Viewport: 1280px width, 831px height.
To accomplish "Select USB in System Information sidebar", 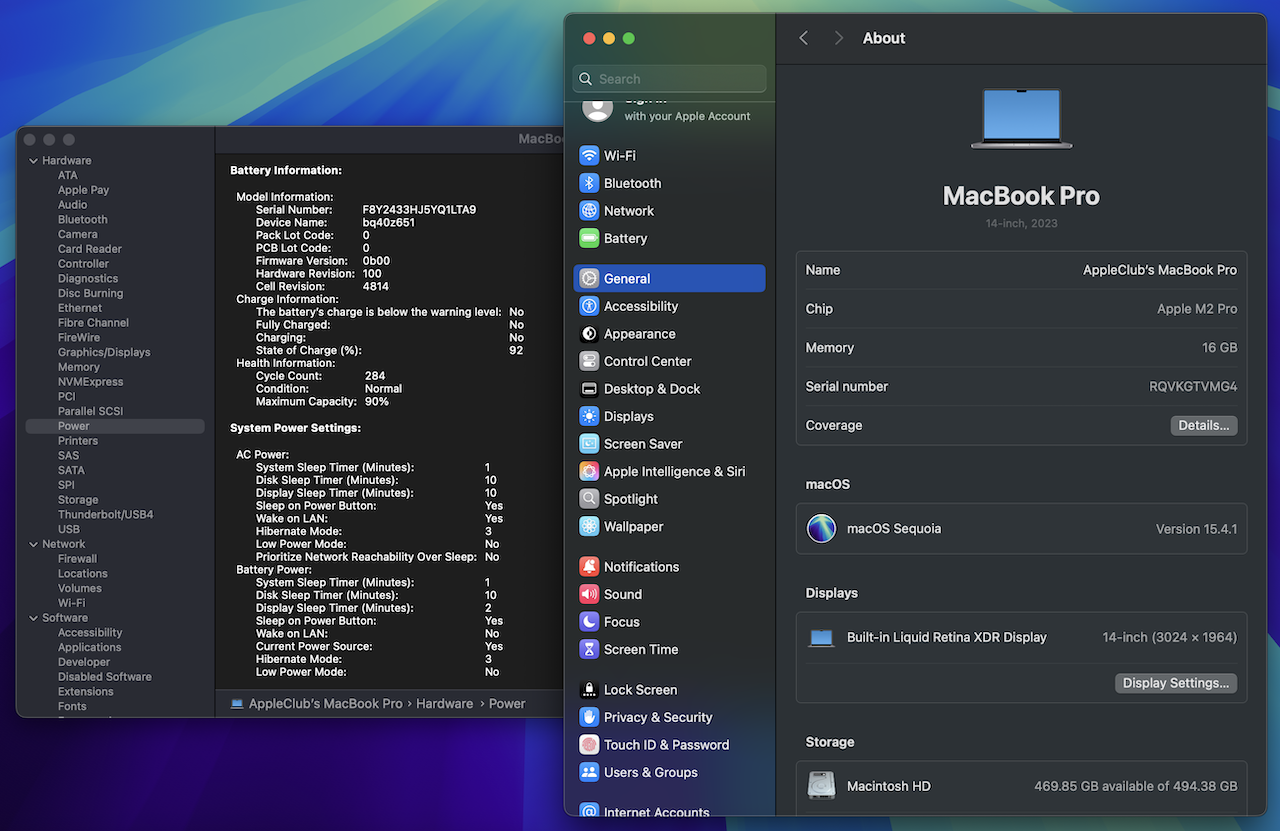I will pos(69,530).
